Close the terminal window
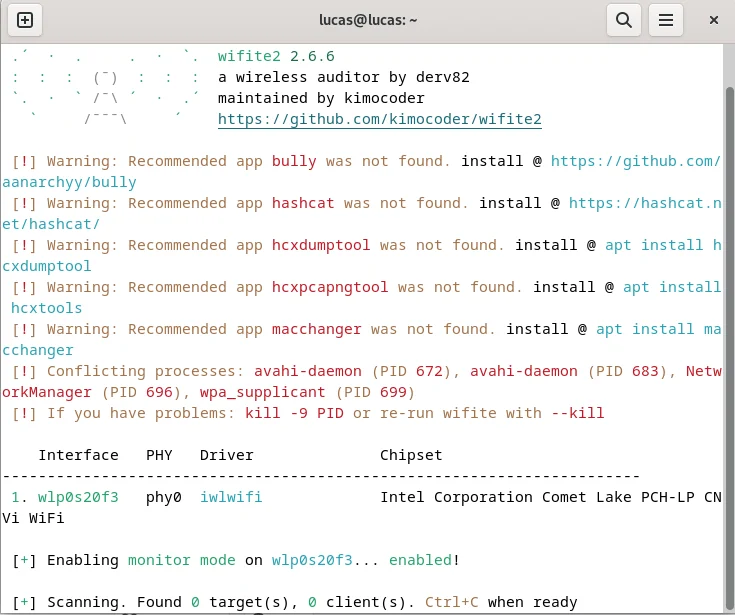 (x=713, y=20)
